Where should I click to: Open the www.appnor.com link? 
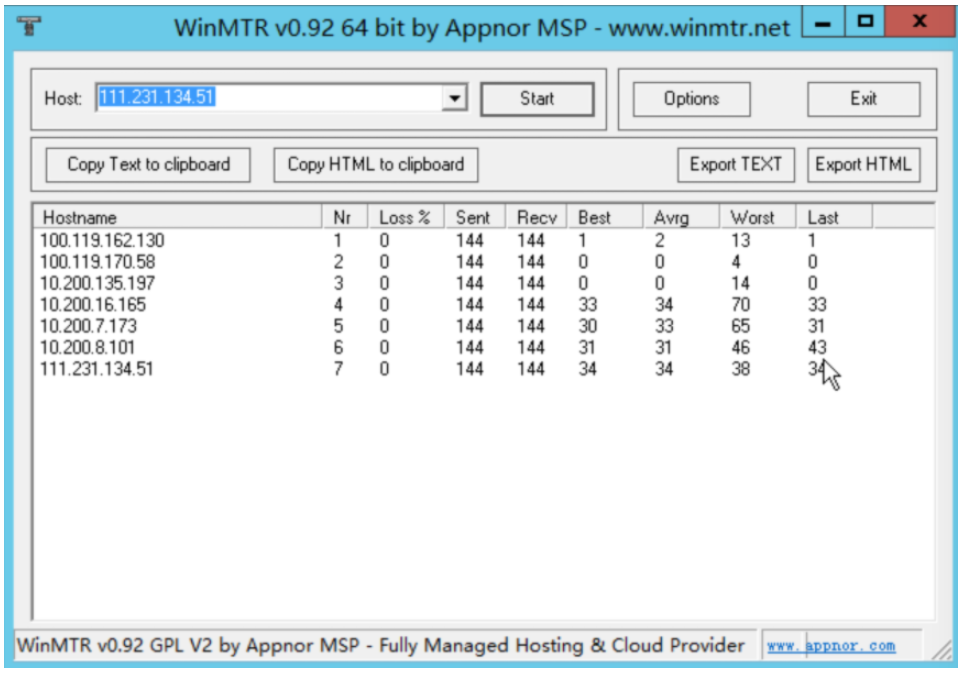pyautogui.click(x=831, y=646)
